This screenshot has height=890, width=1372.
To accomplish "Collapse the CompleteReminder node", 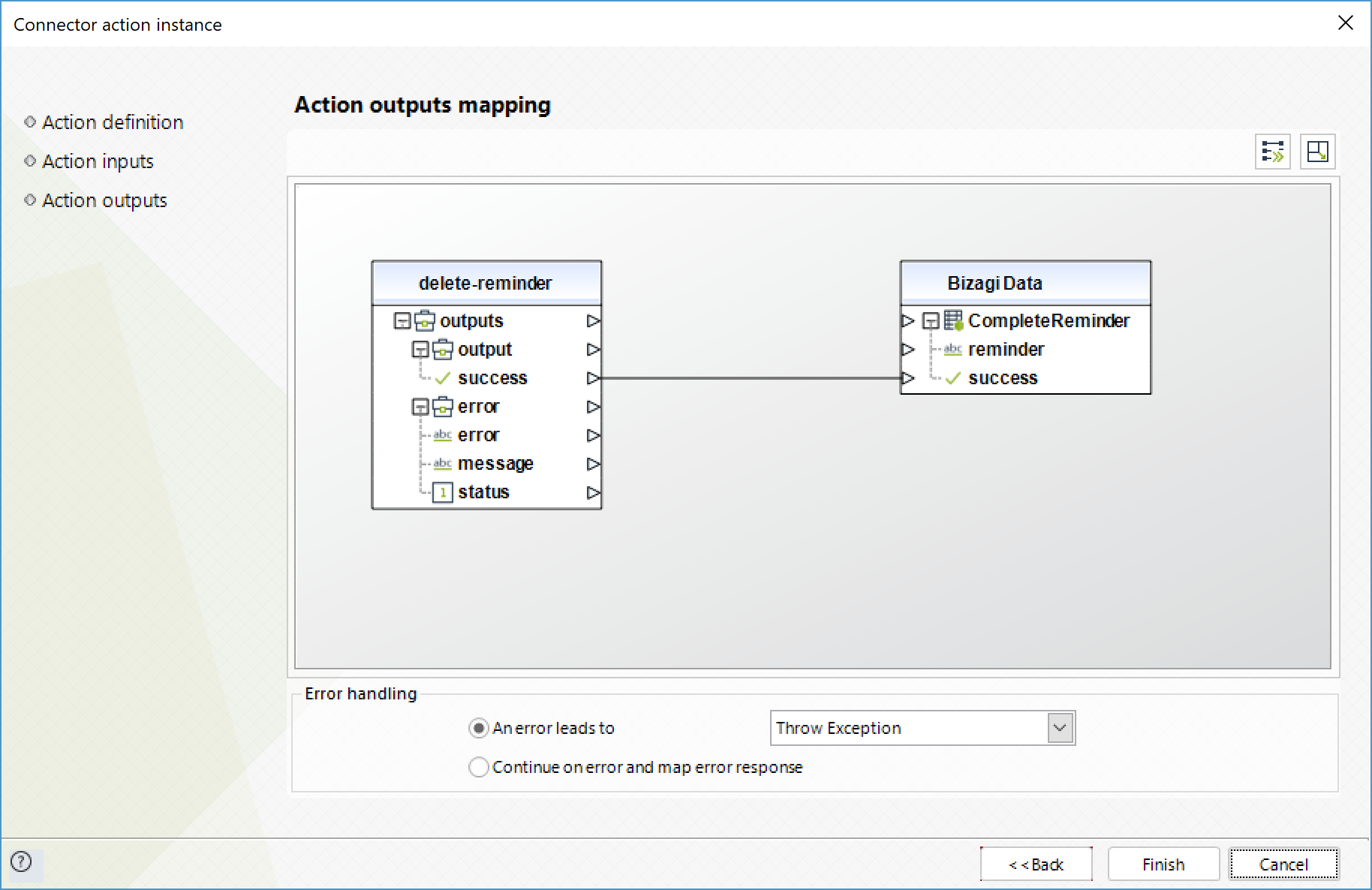I will click(931, 321).
